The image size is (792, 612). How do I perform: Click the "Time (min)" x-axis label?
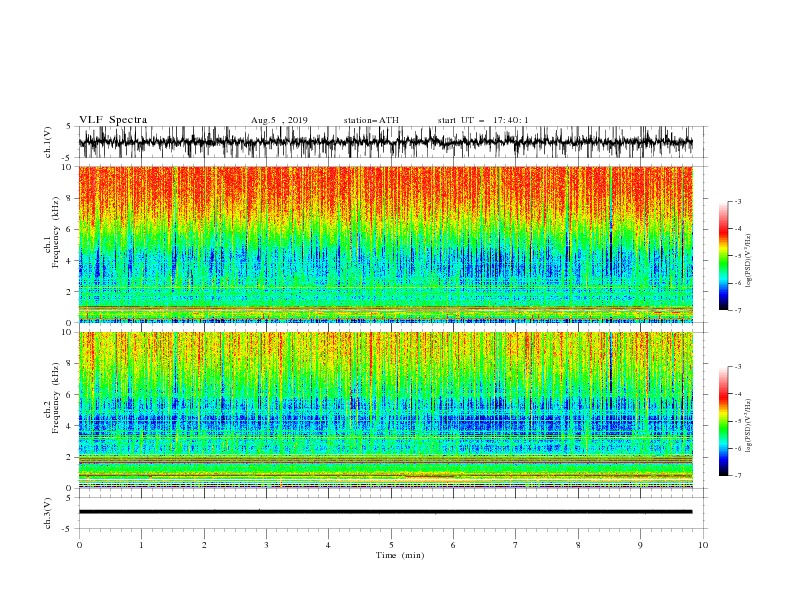click(x=400, y=555)
